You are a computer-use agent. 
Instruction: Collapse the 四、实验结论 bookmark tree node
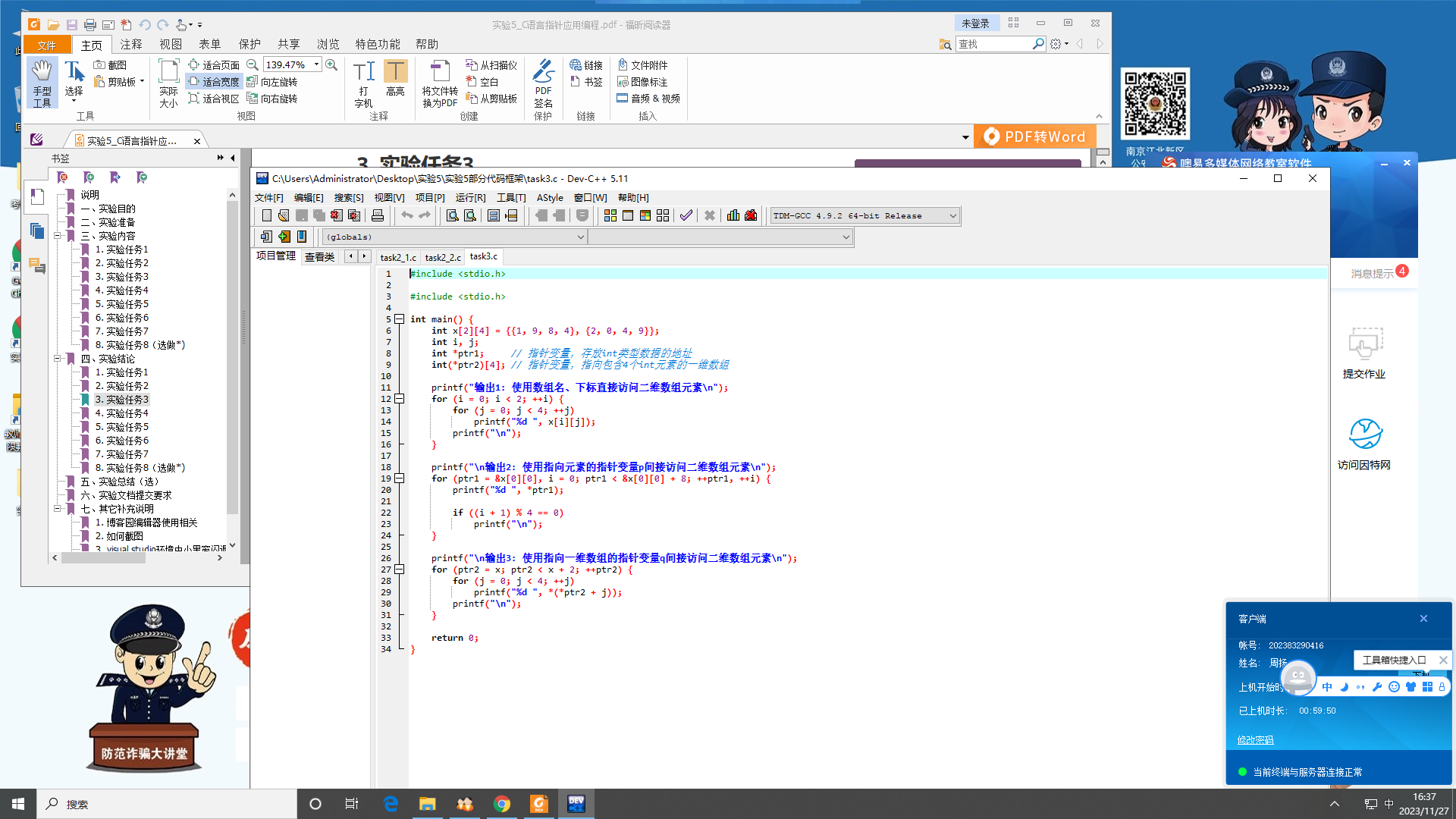coord(58,359)
